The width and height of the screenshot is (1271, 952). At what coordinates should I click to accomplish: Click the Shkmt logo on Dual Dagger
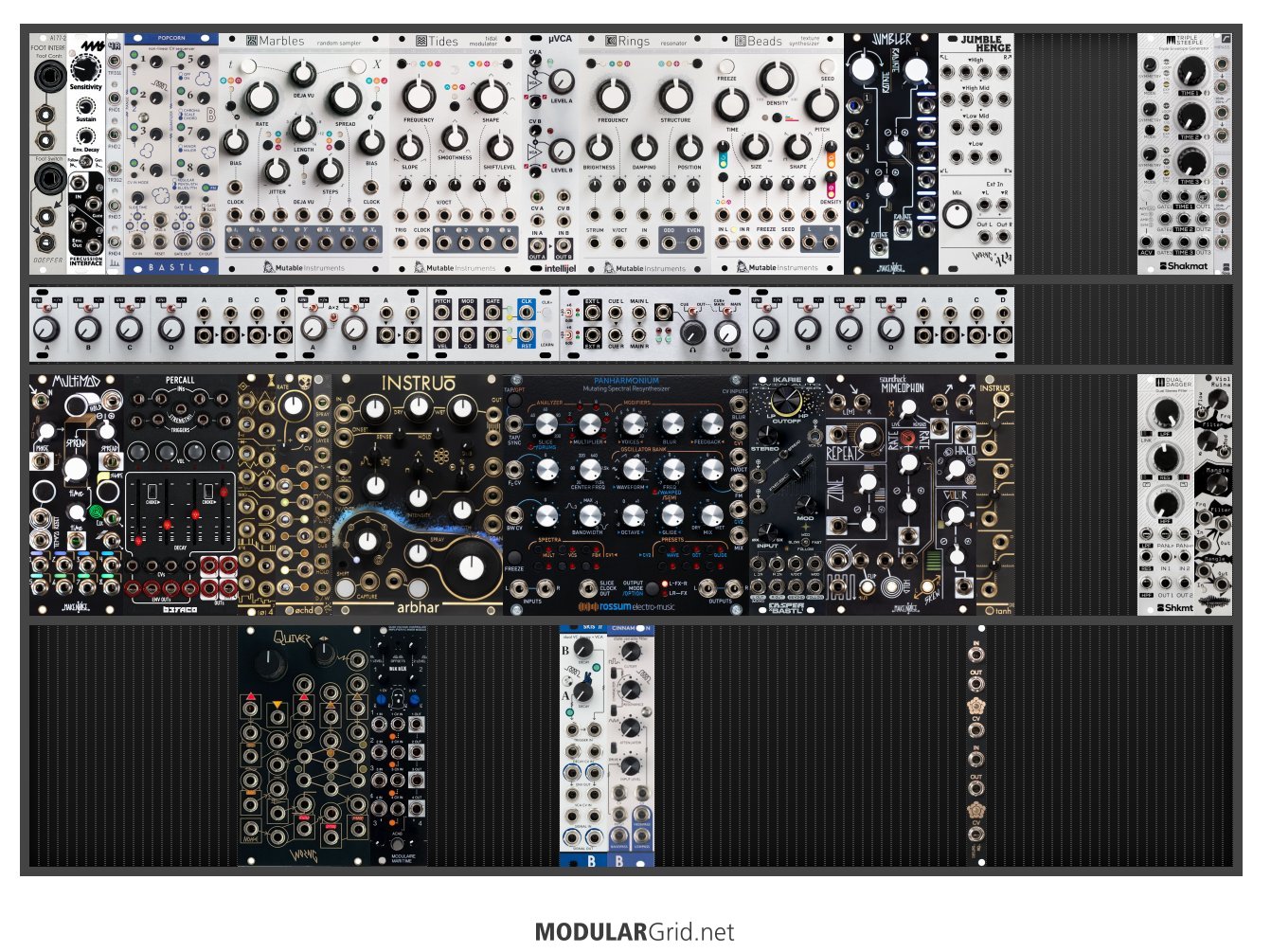[1174, 607]
